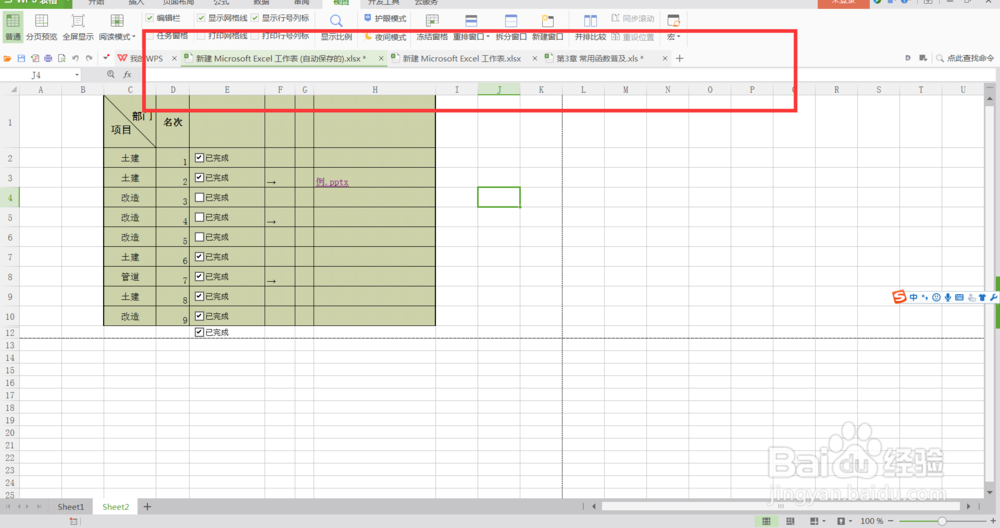Image resolution: width=1000 pixels, height=528 pixels.
Task: Toggle 已完成 checkbox in row 6
Action: [200, 237]
